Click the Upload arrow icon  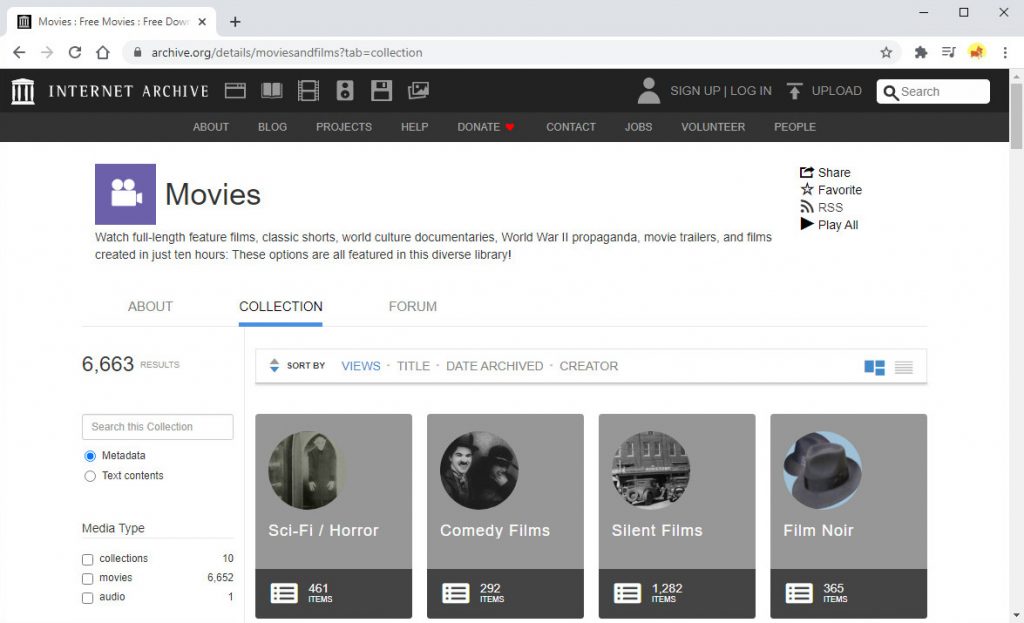[794, 91]
